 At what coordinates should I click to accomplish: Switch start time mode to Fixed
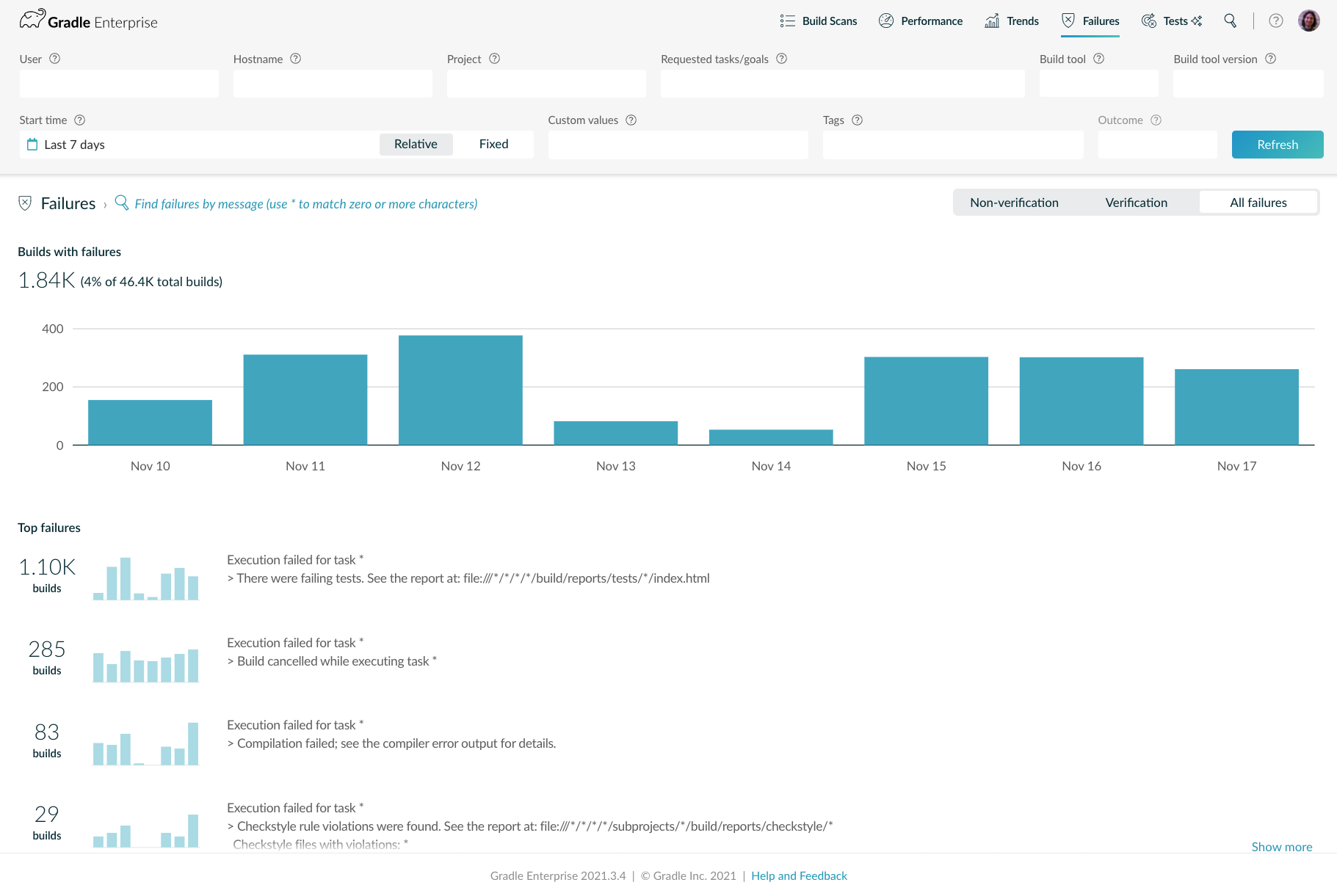pos(493,145)
